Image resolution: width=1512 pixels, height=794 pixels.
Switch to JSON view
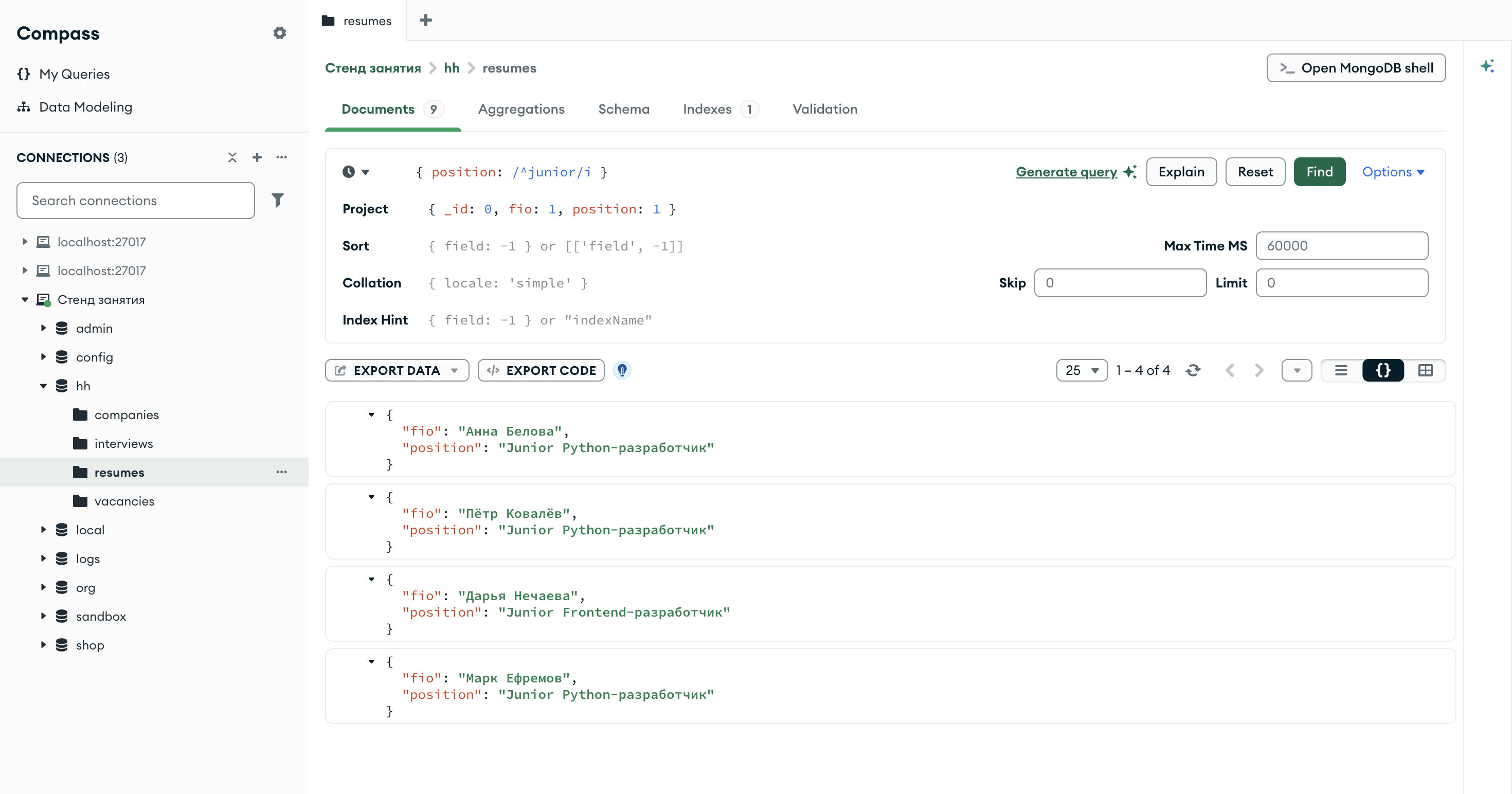point(1383,370)
